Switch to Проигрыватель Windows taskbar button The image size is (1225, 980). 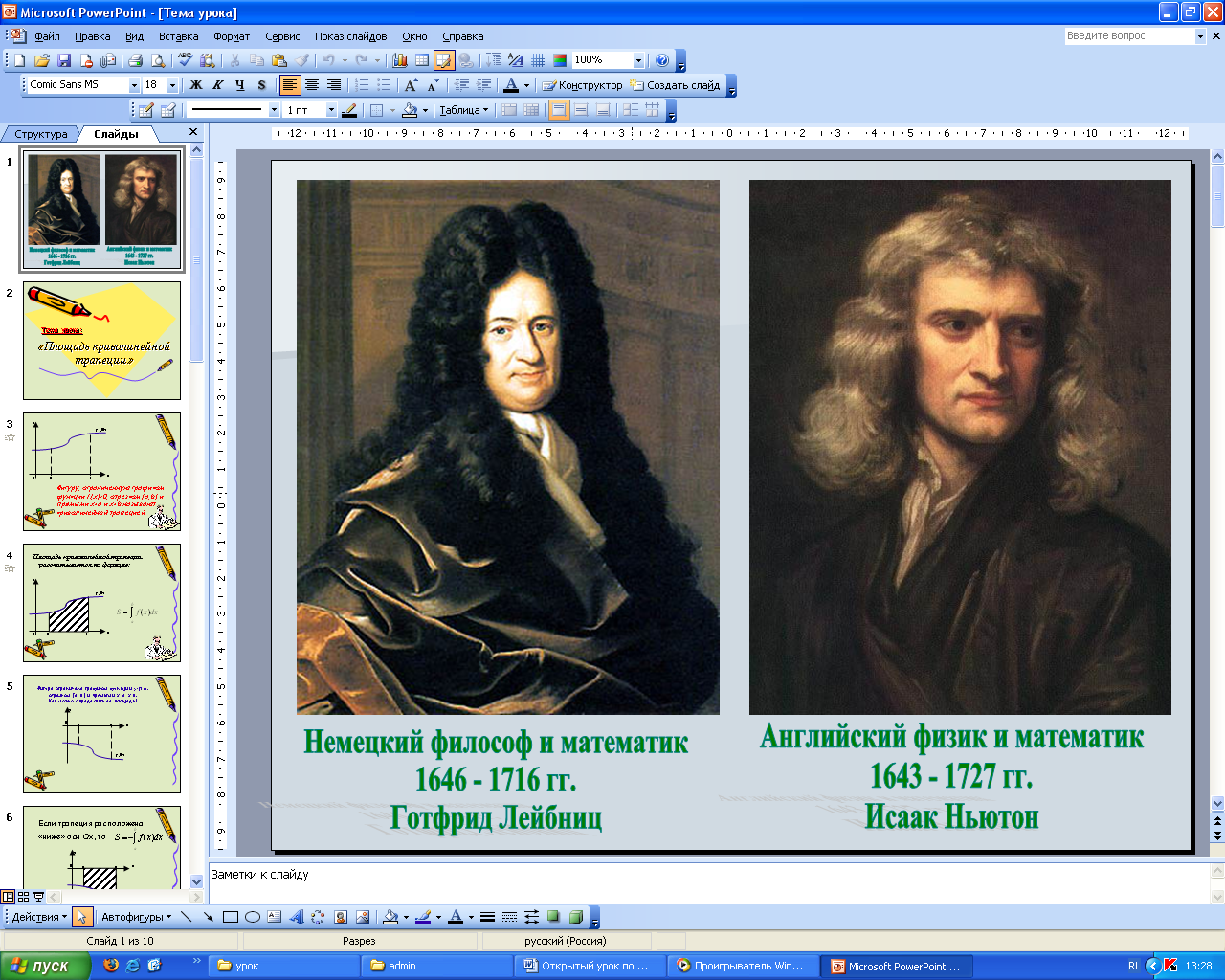click(743, 966)
